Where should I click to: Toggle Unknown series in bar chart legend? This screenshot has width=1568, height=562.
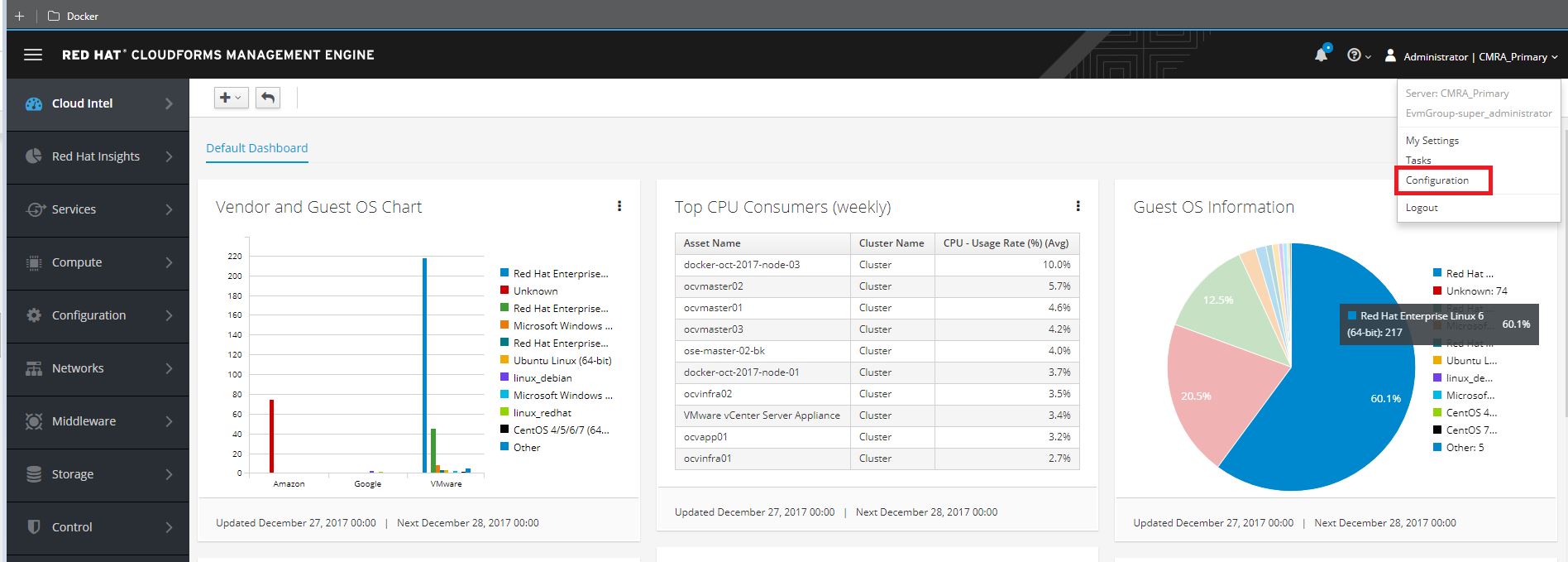(529, 291)
